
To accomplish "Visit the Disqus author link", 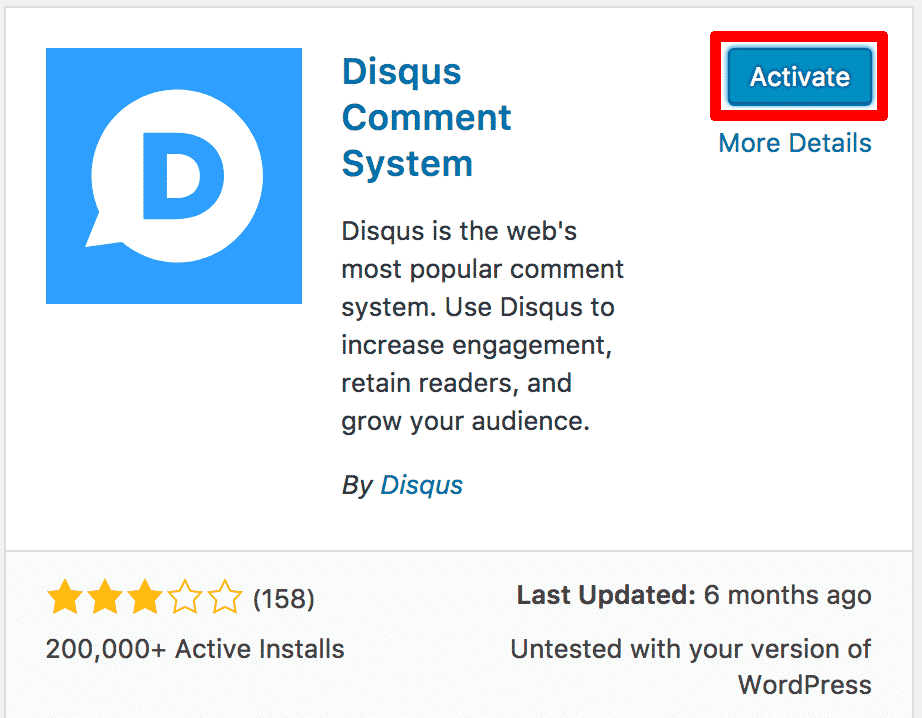I will point(422,485).
